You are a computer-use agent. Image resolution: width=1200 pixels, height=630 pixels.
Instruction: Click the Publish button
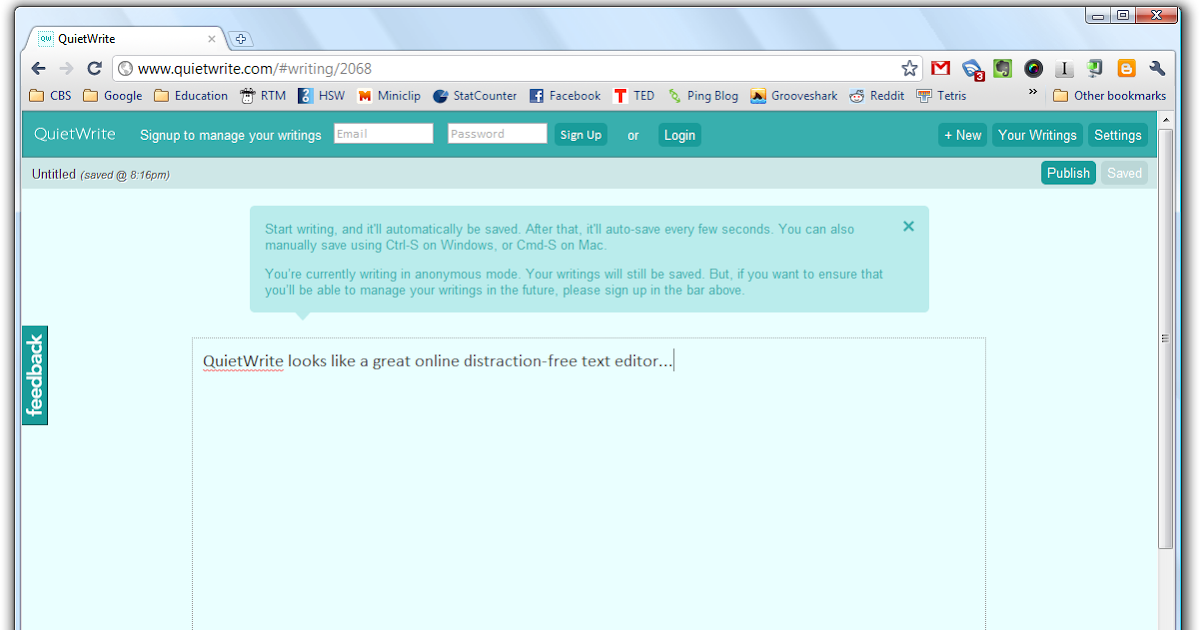pyautogui.click(x=1068, y=173)
